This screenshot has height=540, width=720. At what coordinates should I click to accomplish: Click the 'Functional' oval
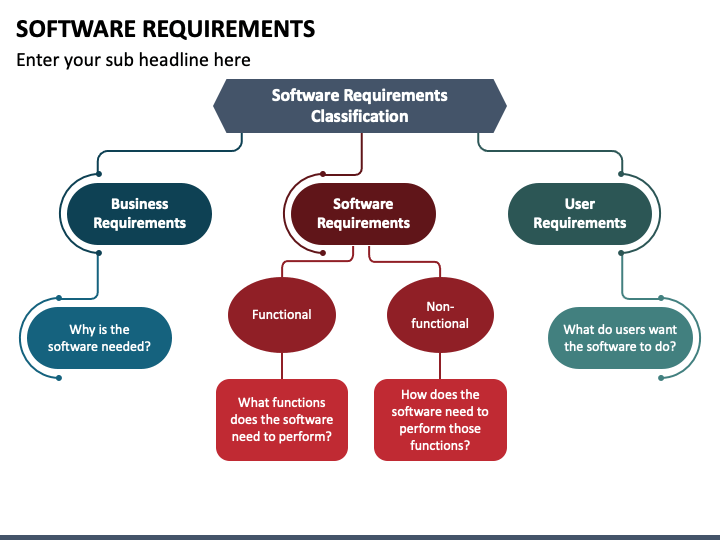pyautogui.click(x=281, y=315)
